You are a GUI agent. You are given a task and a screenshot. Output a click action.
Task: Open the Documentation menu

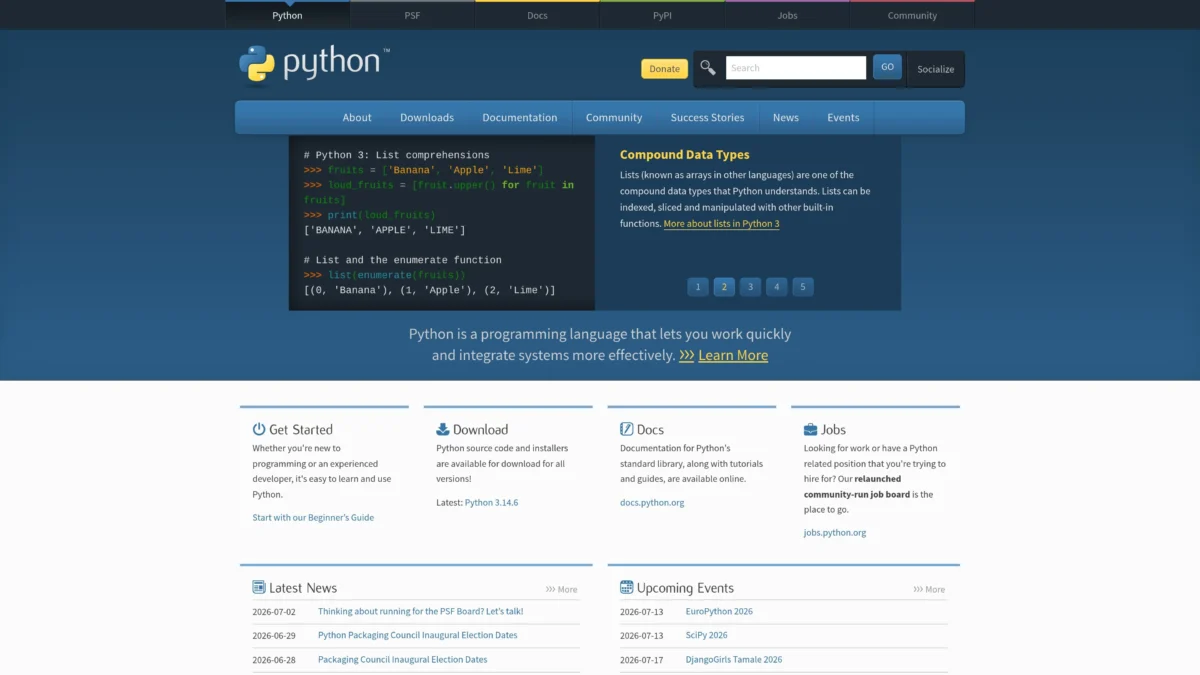pyautogui.click(x=520, y=117)
